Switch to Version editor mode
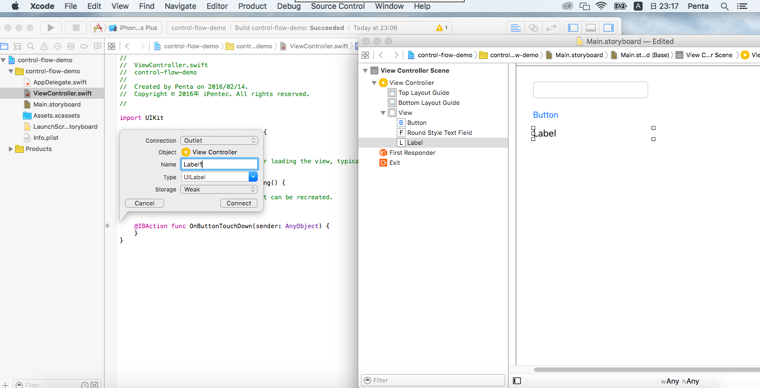Viewport: 760px width, 388px height. (x=551, y=28)
